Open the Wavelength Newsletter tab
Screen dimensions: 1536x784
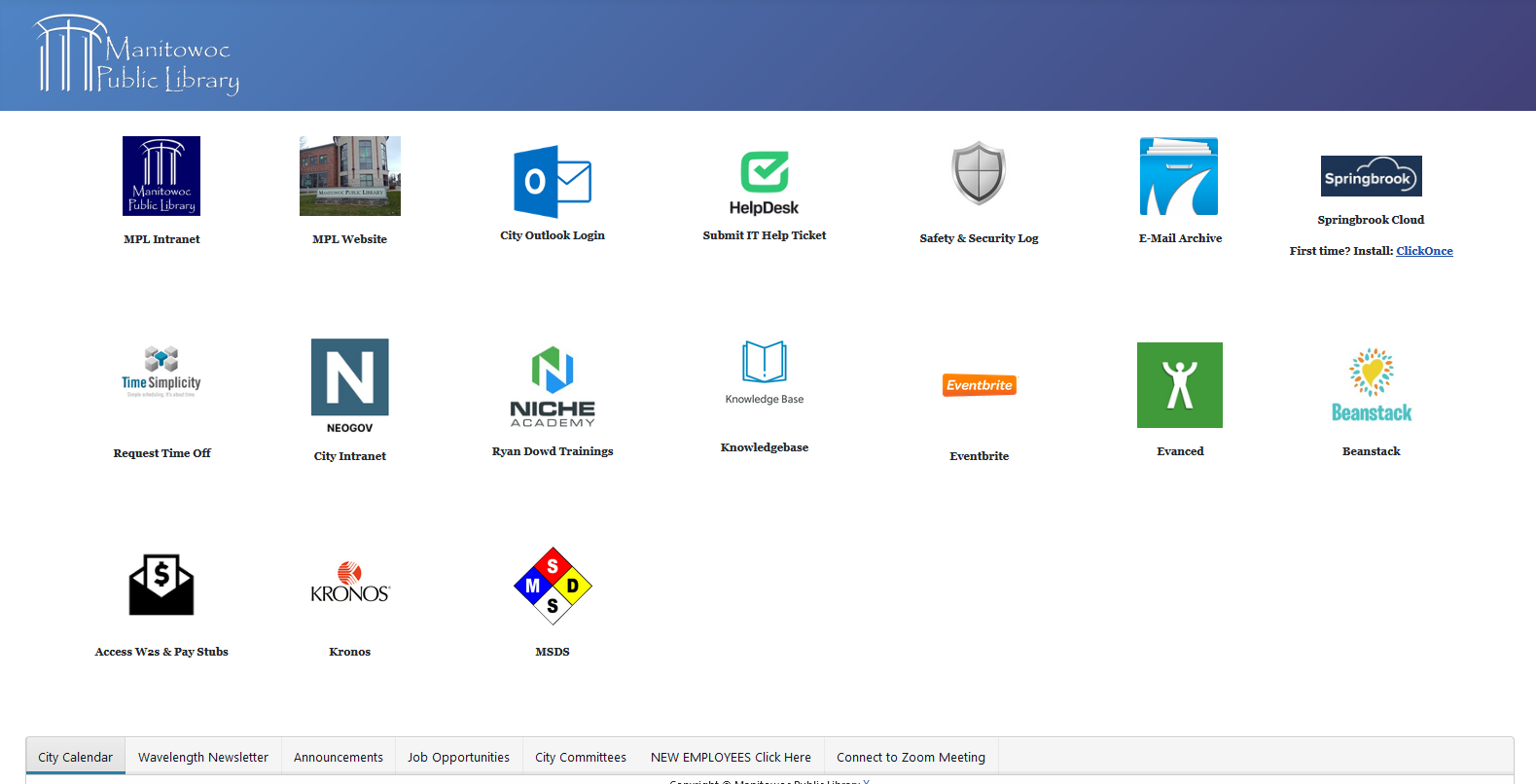tap(203, 757)
